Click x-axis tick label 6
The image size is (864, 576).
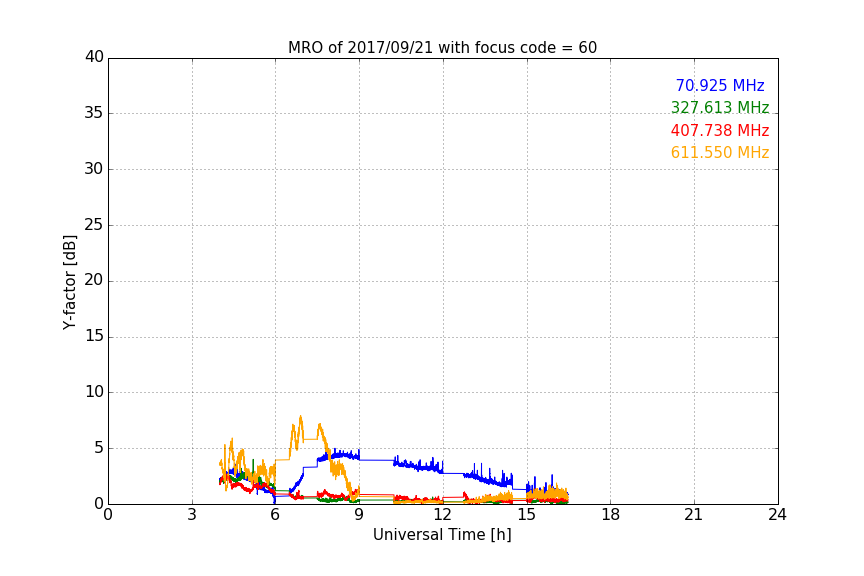[x=275, y=515]
